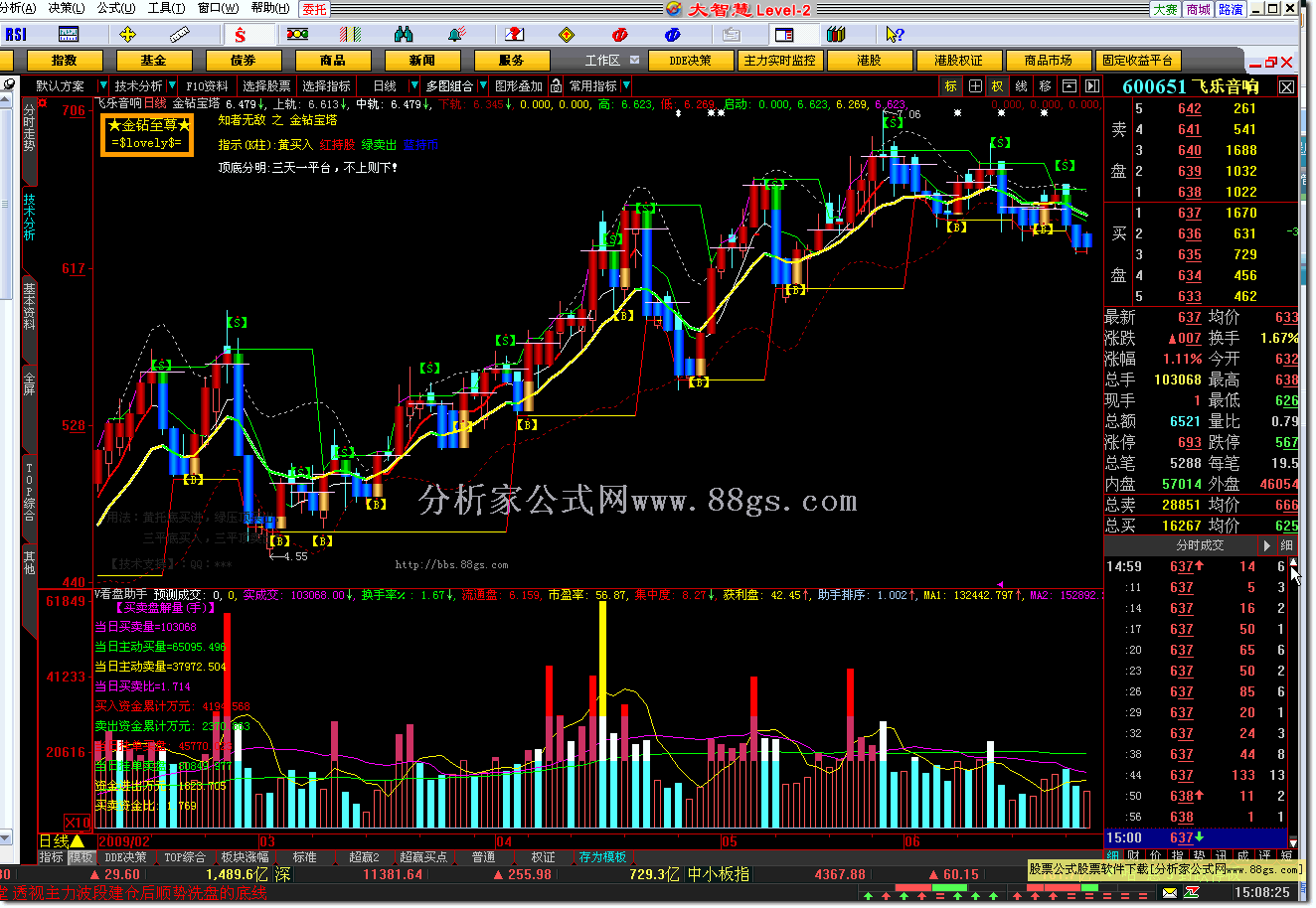Open the 工具(T) menu
This screenshot has height=908, width=1316.
click(166, 8)
